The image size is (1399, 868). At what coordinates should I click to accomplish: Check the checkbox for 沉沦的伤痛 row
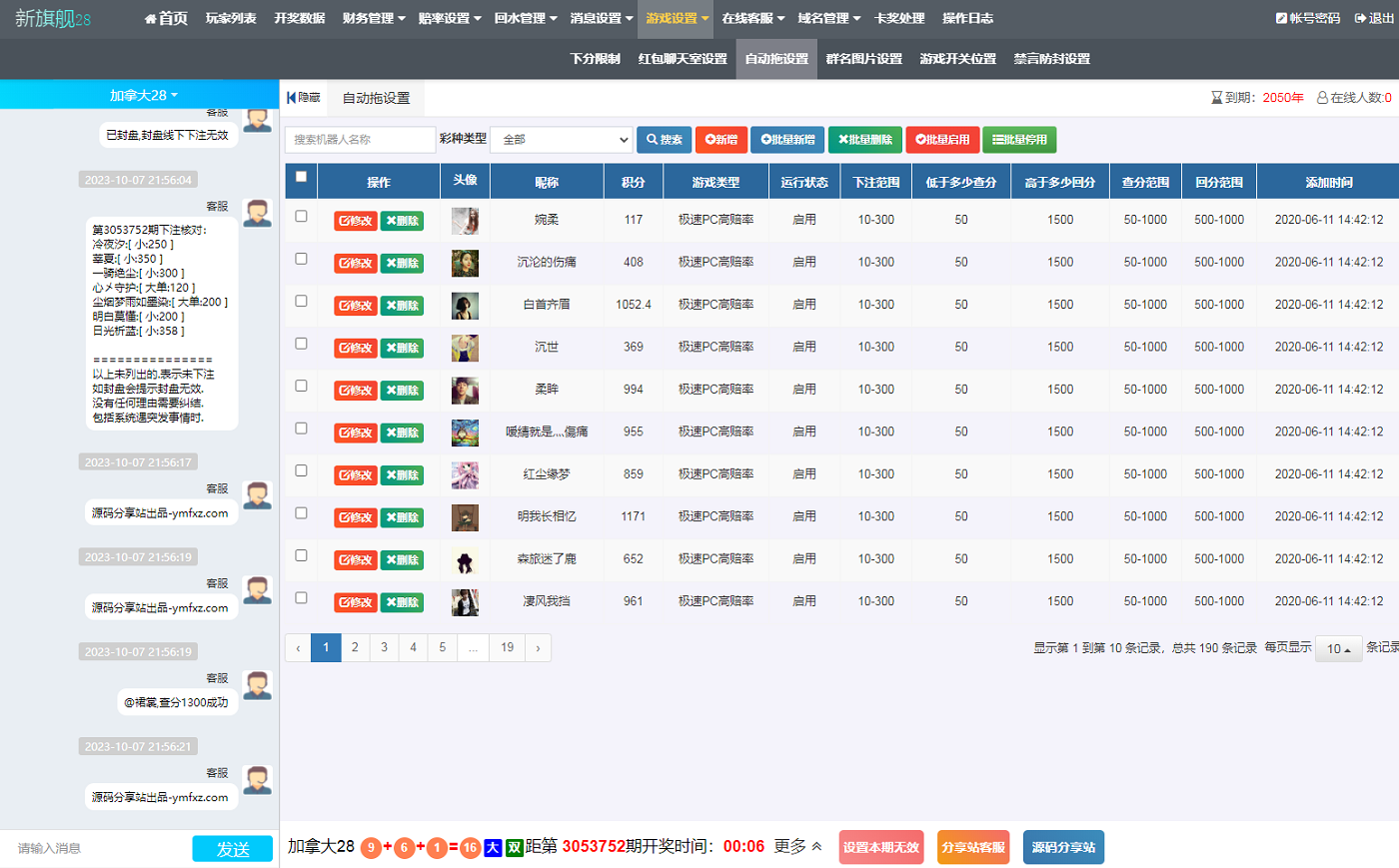301,259
